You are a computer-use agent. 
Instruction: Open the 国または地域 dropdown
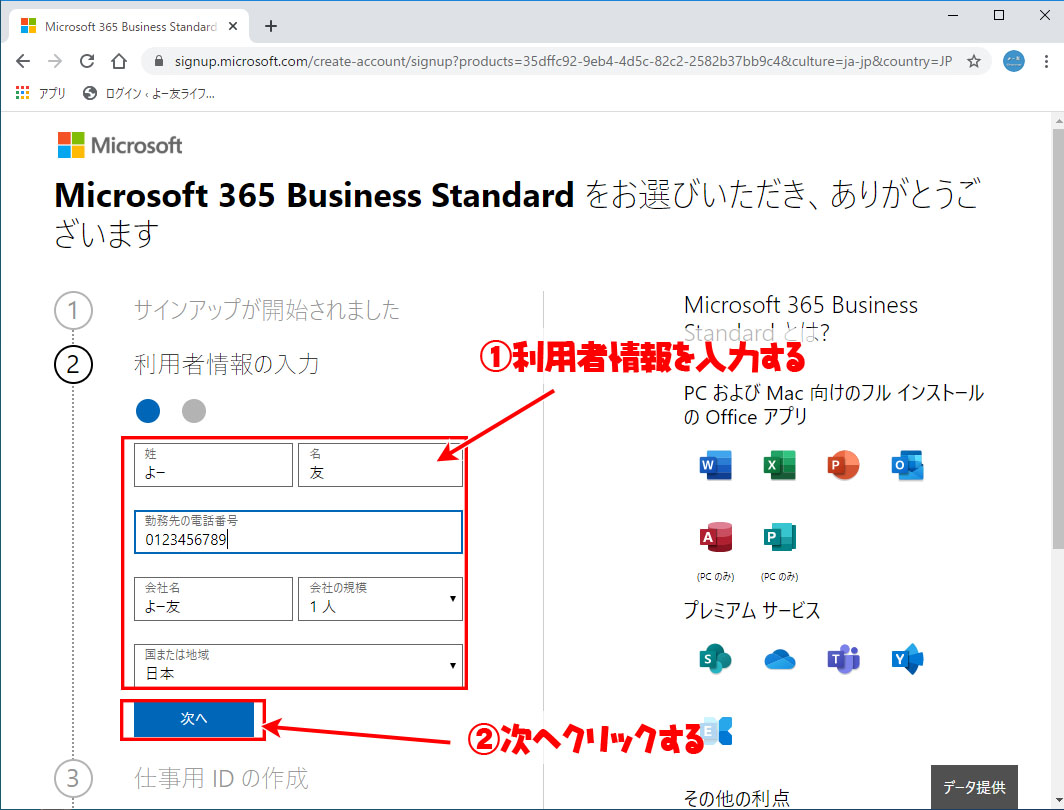298,666
